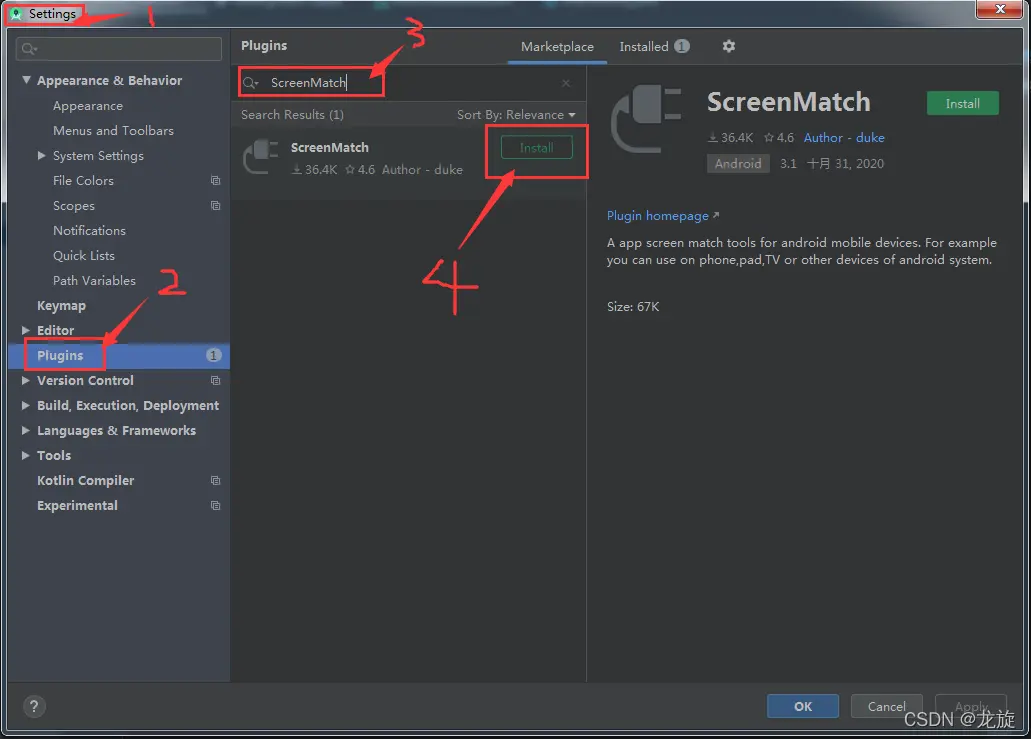Open the plugins gear settings icon
This screenshot has width=1031, height=739.
click(728, 46)
